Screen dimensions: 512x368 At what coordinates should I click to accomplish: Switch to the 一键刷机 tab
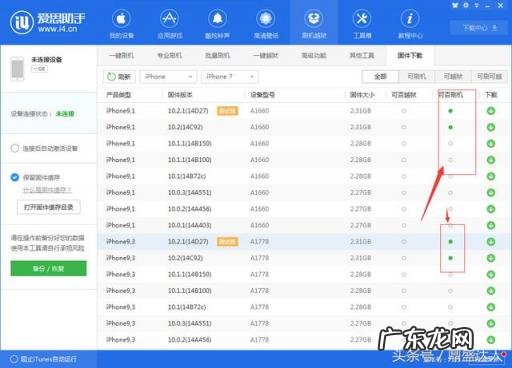click(x=121, y=55)
